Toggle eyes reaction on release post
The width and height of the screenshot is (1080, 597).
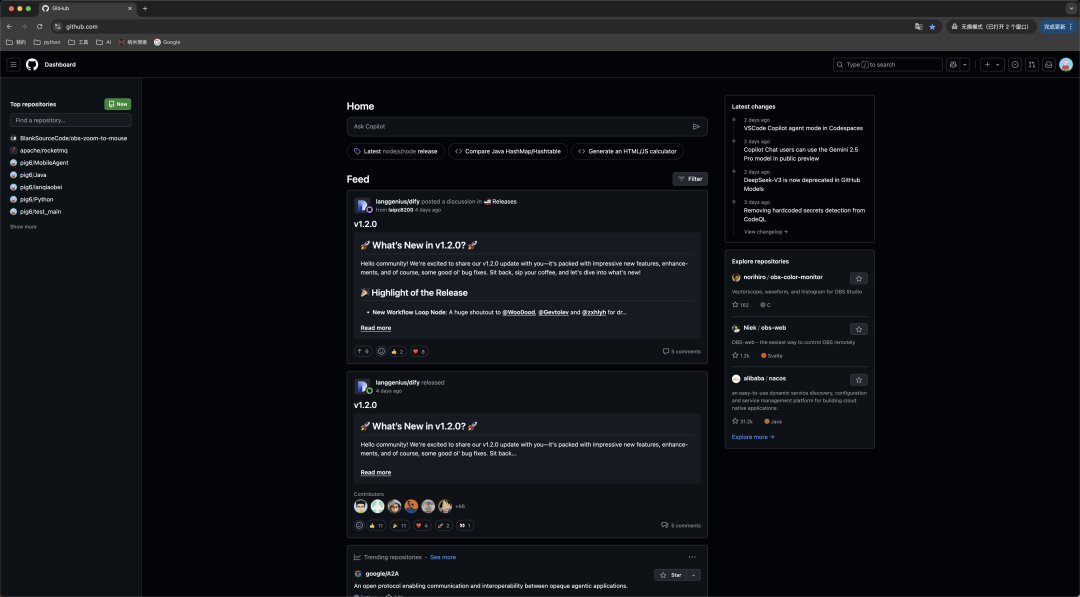(465, 526)
